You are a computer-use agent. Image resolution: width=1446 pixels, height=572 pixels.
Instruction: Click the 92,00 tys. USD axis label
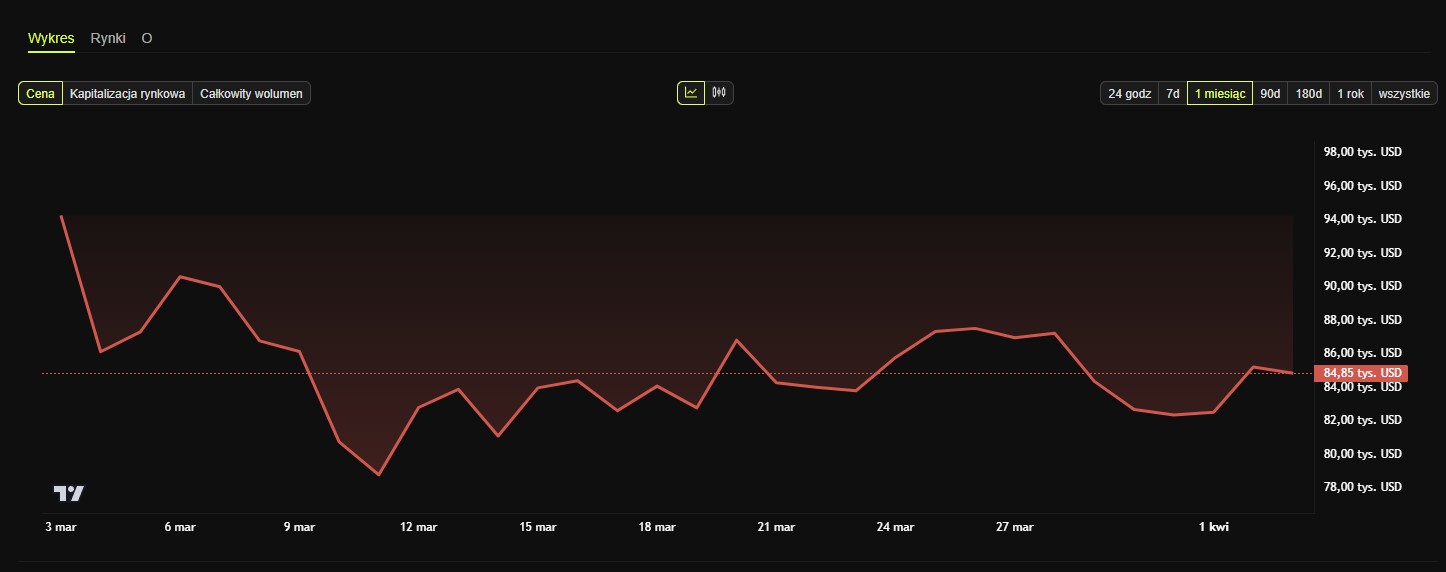tap(1362, 253)
